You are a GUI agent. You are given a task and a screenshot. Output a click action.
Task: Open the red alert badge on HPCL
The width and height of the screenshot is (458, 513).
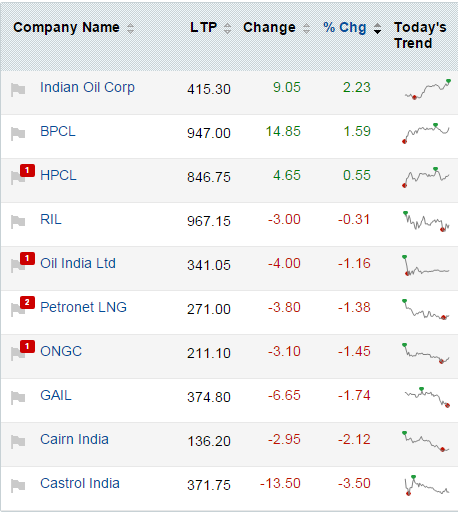point(27,170)
